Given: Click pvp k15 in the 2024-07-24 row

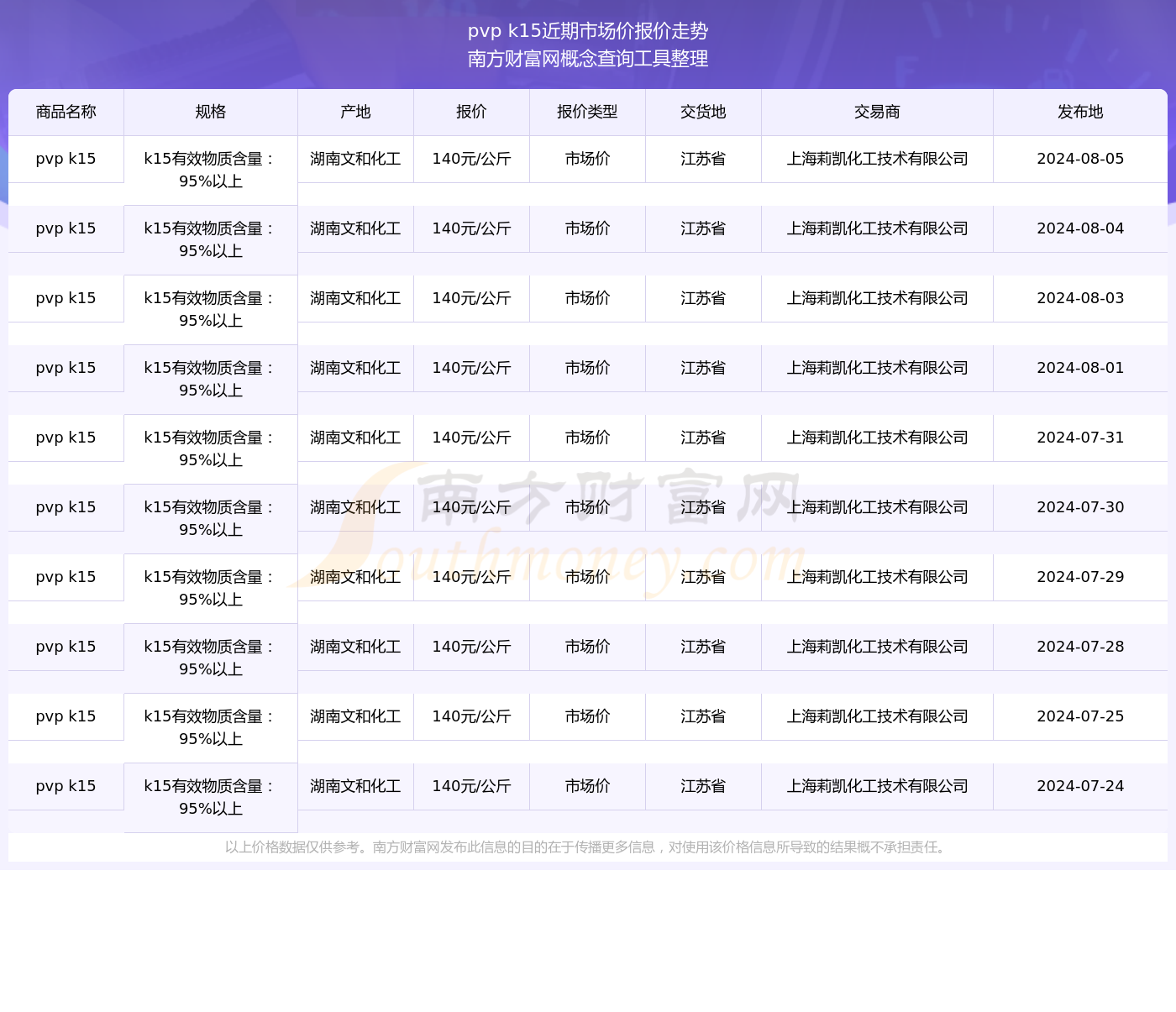Looking at the screenshot, I should 66,786.
